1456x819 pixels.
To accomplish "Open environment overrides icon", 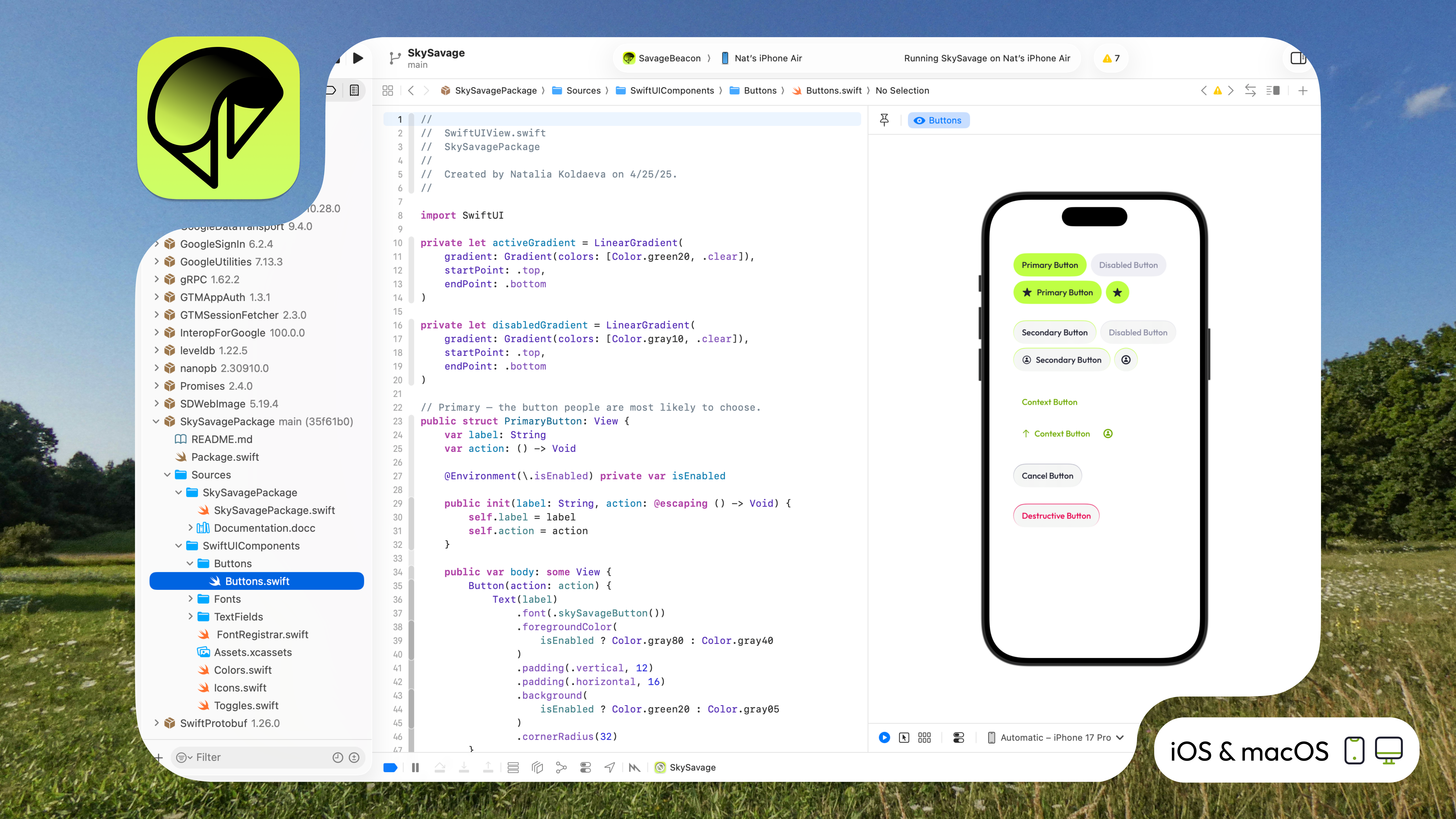I will (x=586, y=768).
